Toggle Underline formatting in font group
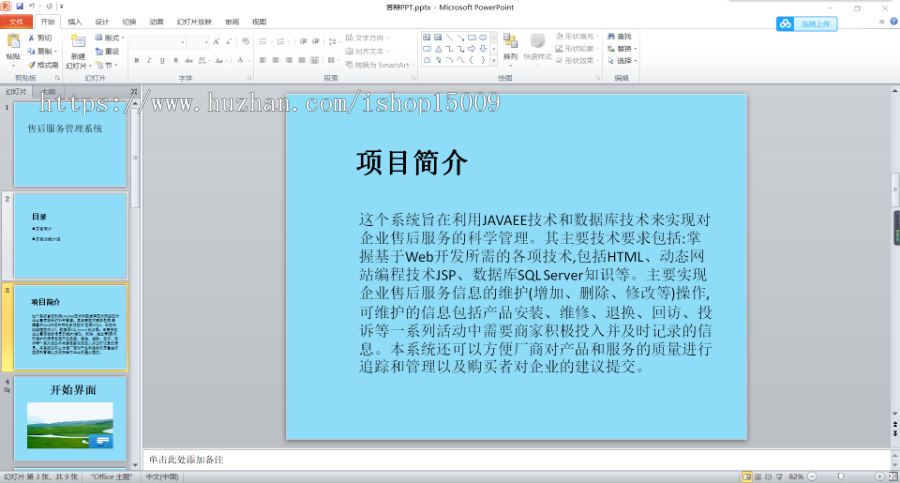 162,60
